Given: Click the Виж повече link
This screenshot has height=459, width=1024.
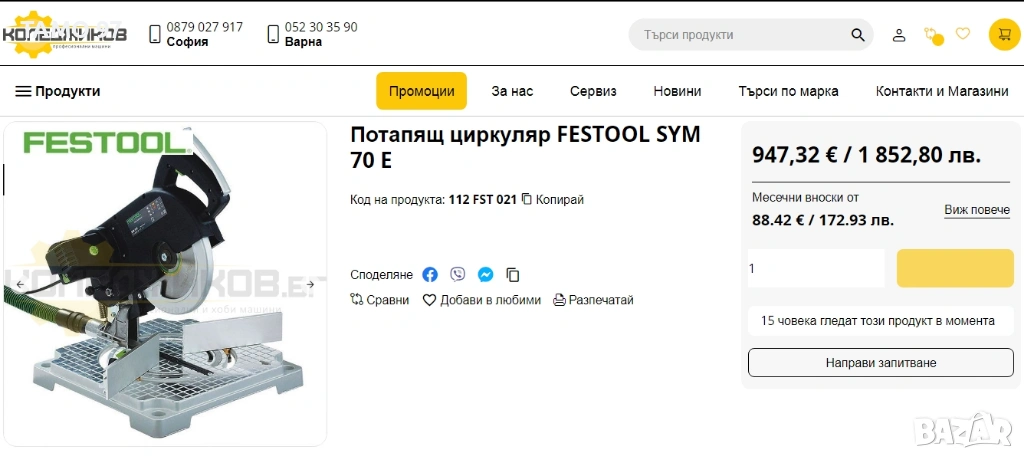Looking at the screenshot, I should [x=977, y=210].
